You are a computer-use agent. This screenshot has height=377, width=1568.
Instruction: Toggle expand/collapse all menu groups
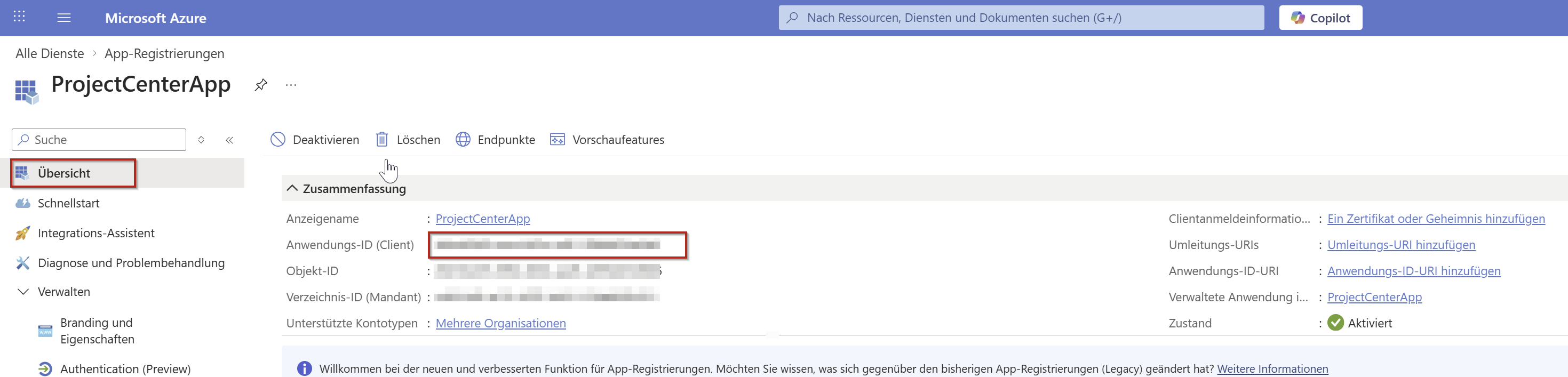(201, 140)
